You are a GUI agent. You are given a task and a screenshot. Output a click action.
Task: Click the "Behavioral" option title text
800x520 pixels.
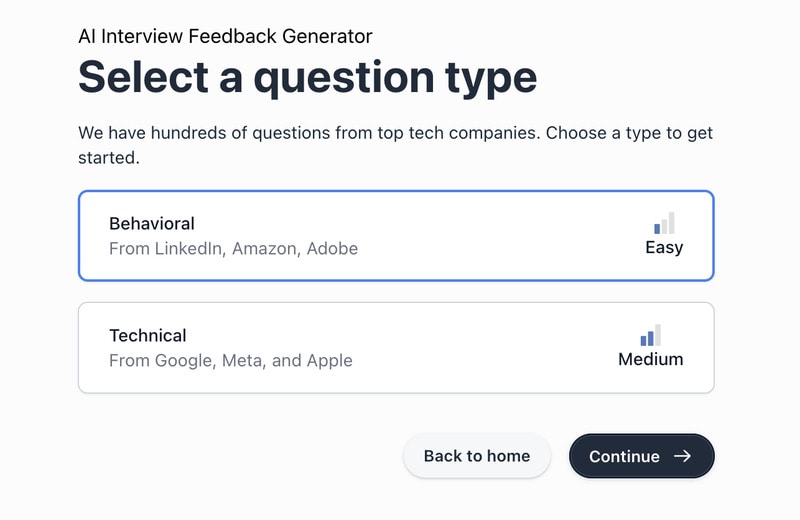(152, 224)
